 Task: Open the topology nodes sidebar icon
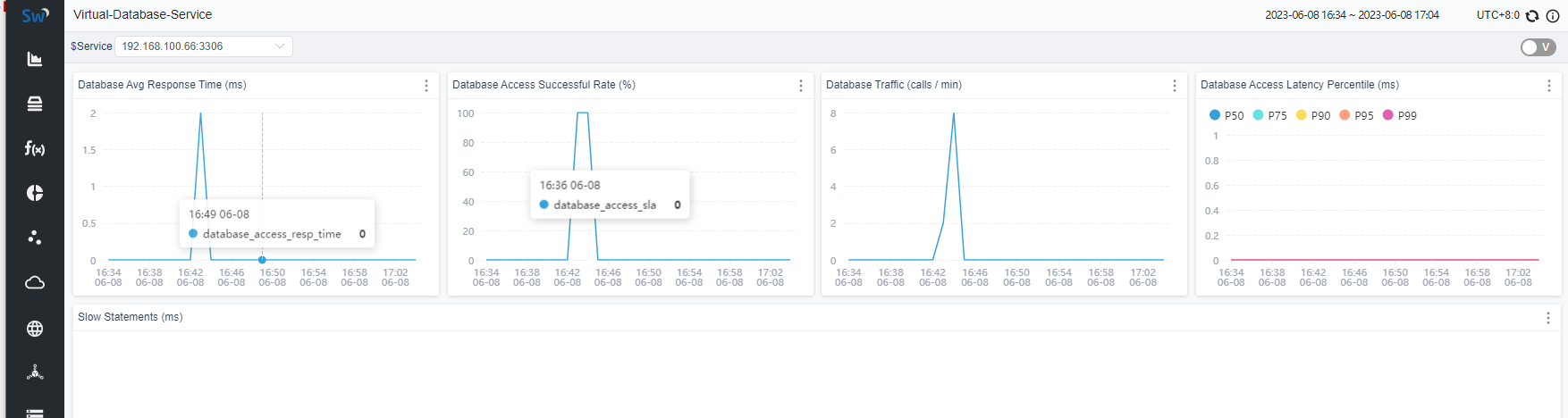point(35,372)
